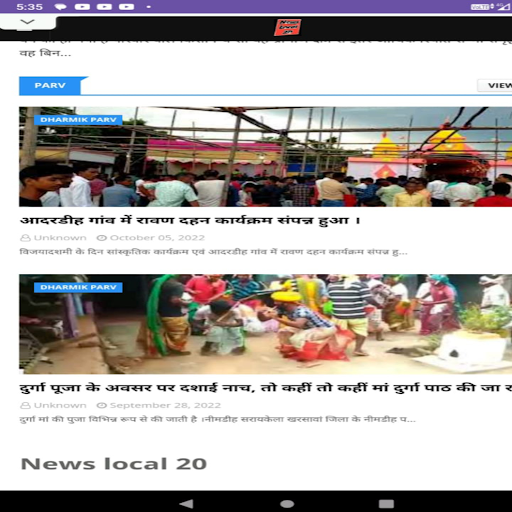This screenshot has width=512, height=512.
Task: Tap the signal strength icon in status bar
Action: pyautogui.click(x=504, y=7)
